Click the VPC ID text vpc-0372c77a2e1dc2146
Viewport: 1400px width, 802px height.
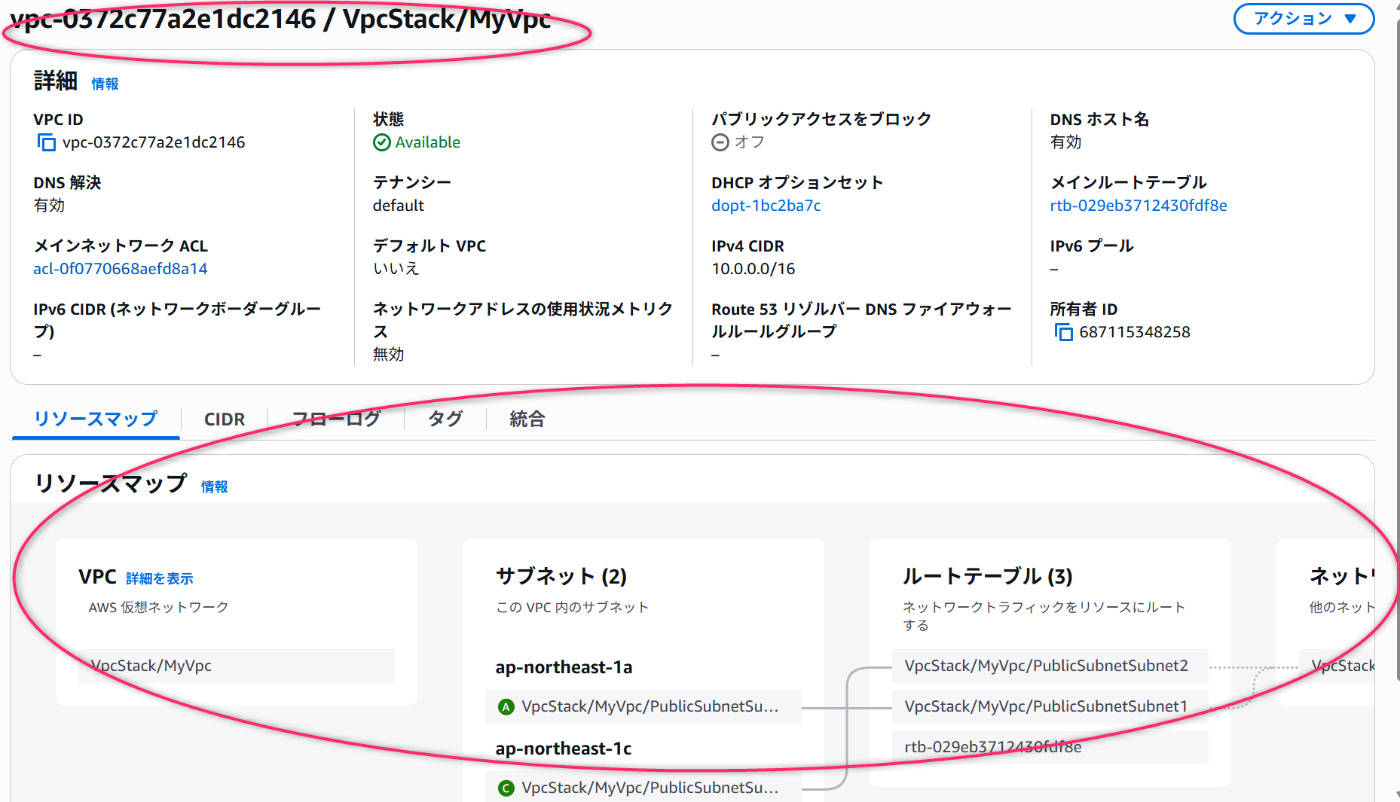tap(154, 142)
